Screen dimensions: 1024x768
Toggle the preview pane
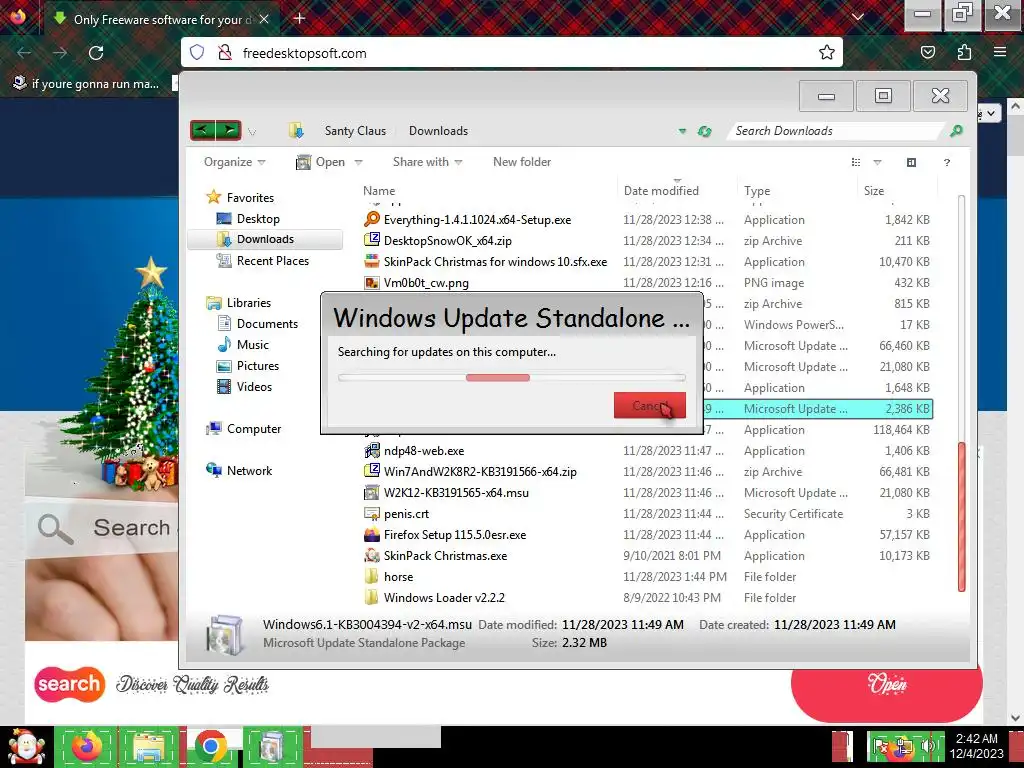click(x=911, y=163)
